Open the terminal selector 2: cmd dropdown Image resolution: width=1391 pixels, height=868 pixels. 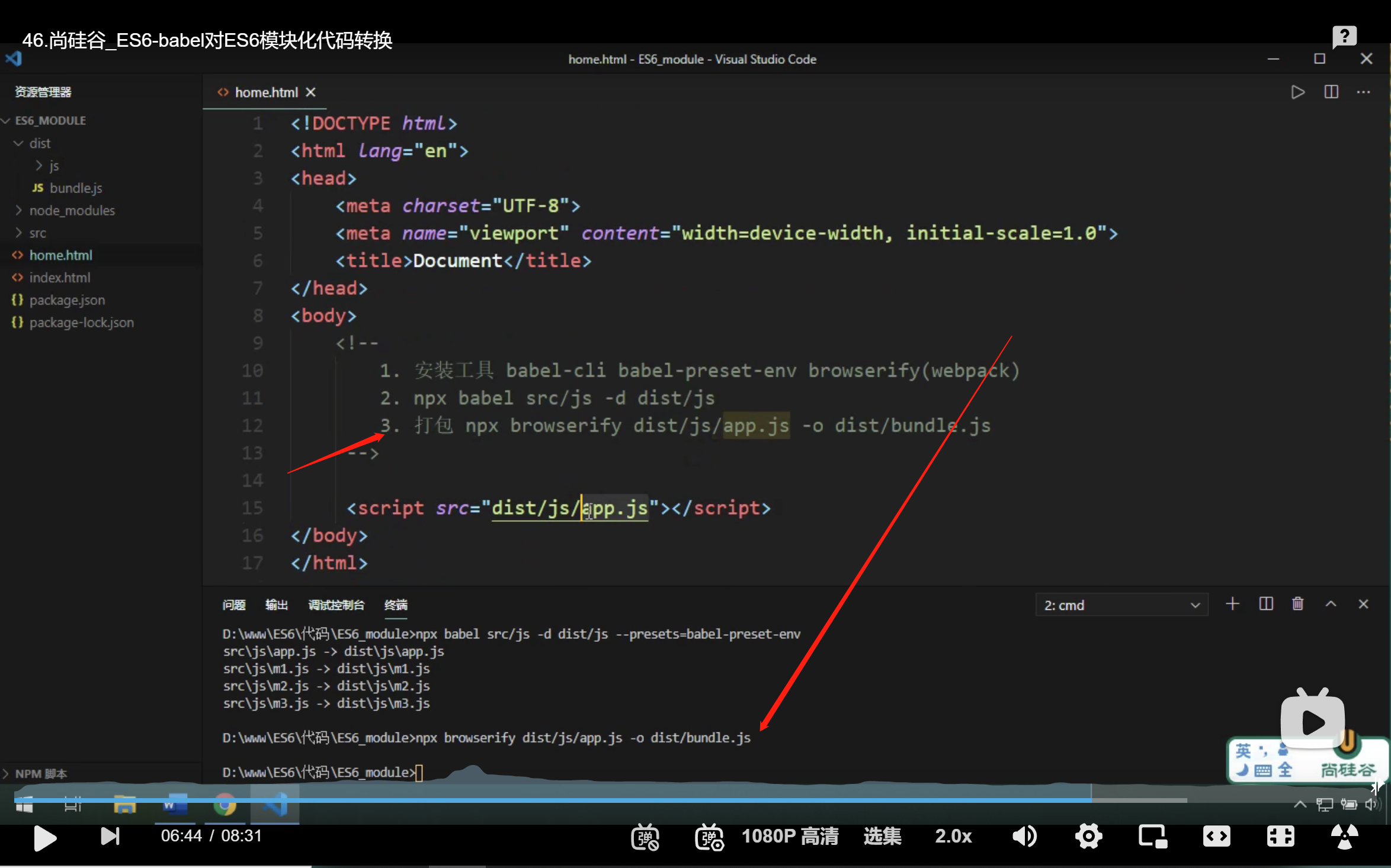click(x=1121, y=605)
